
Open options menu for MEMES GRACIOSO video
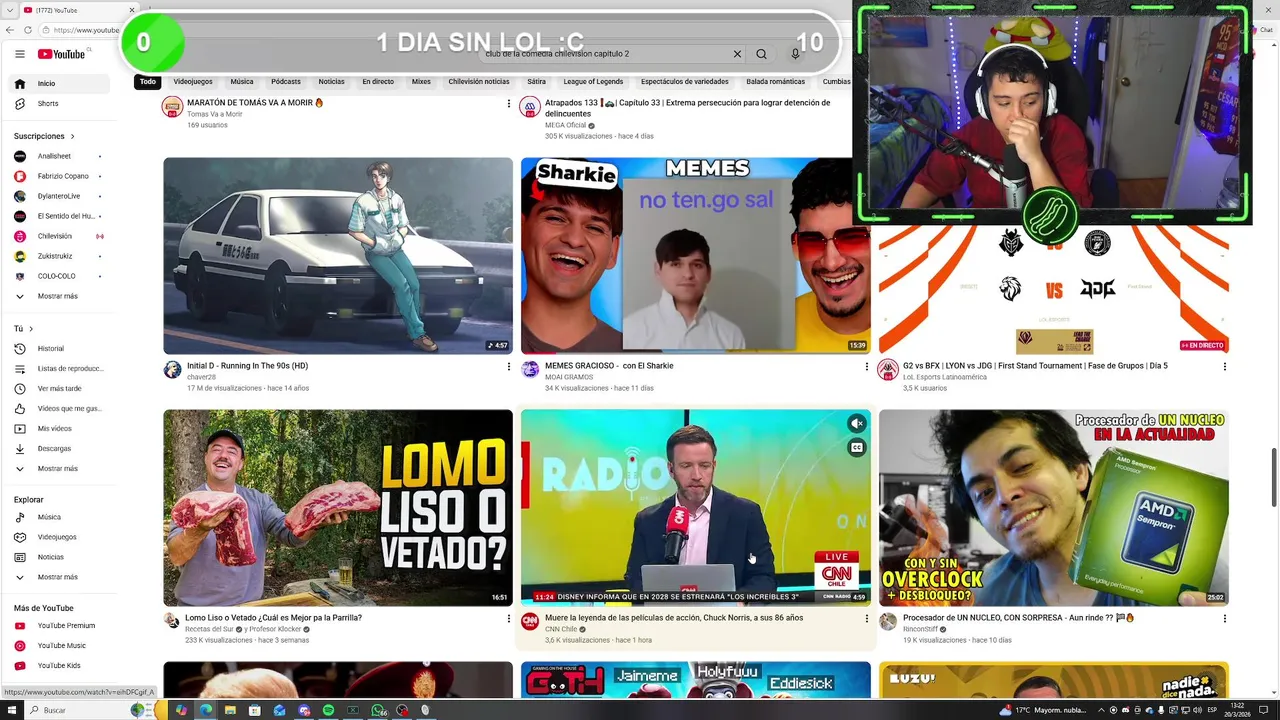pyautogui.click(x=867, y=367)
